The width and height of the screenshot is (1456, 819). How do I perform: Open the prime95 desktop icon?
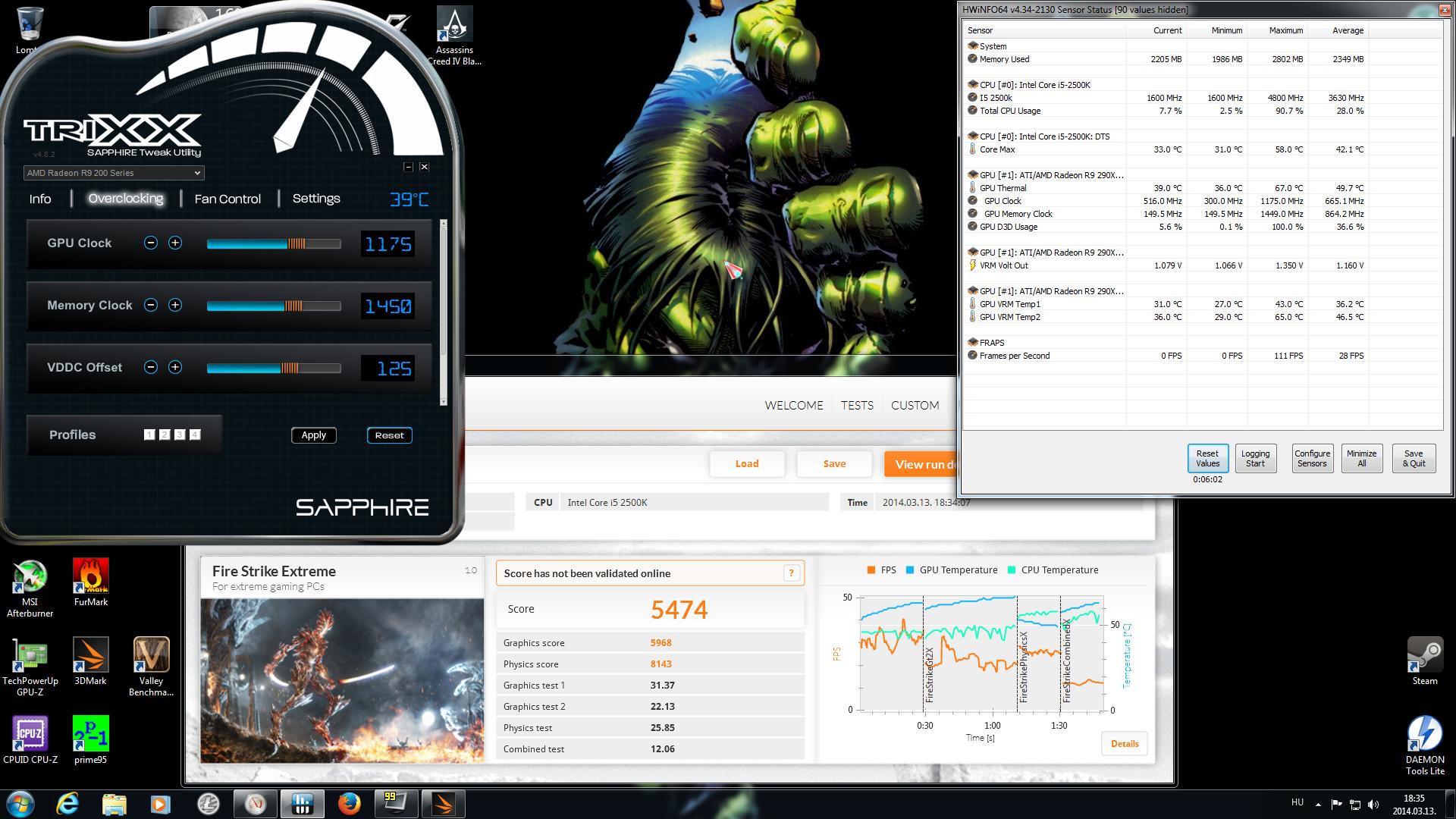coord(91,740)
